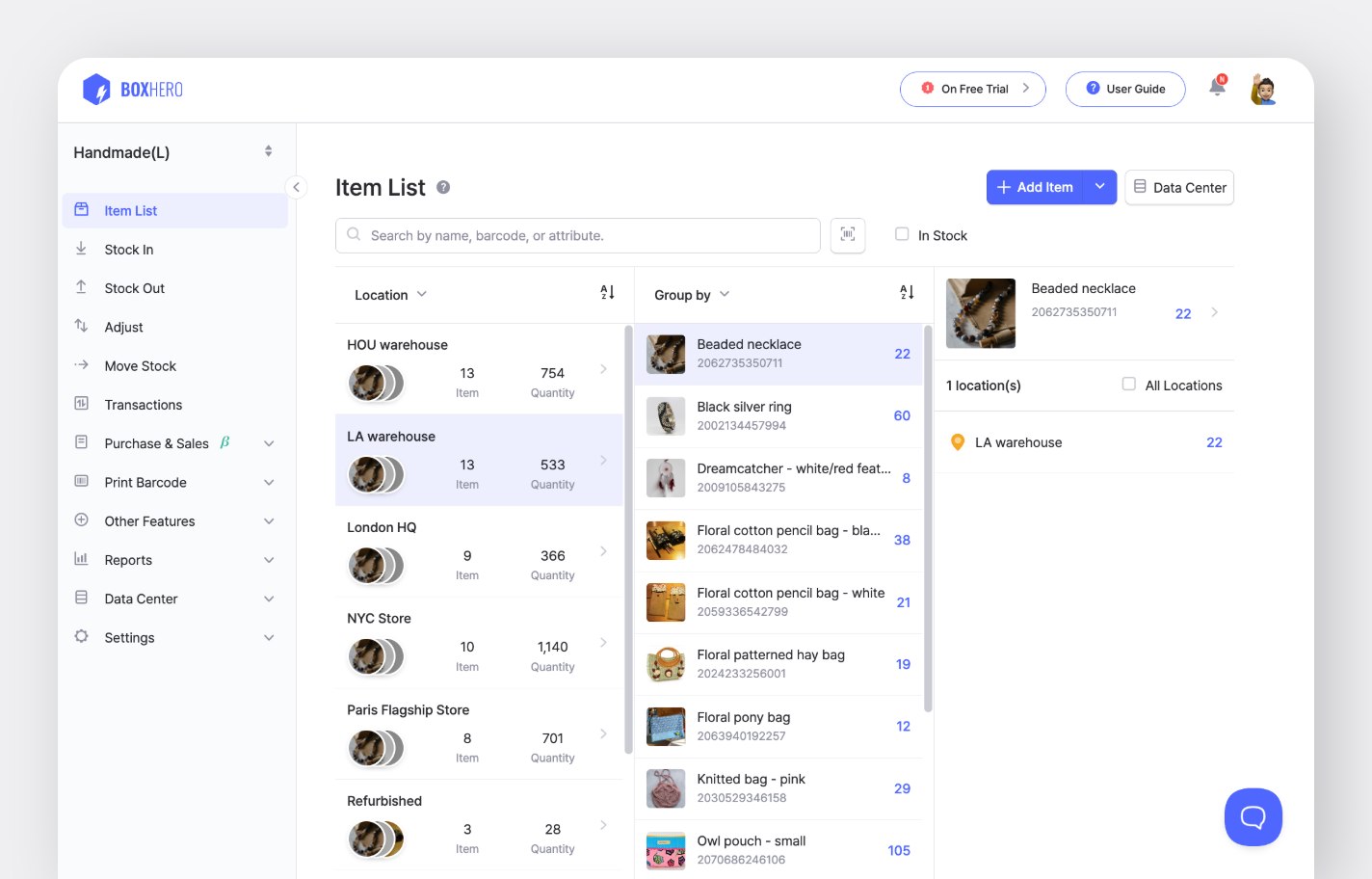Sort locations with the A-Z sort icon
This screenshot has width=1372, height=879.
(607, 292)
